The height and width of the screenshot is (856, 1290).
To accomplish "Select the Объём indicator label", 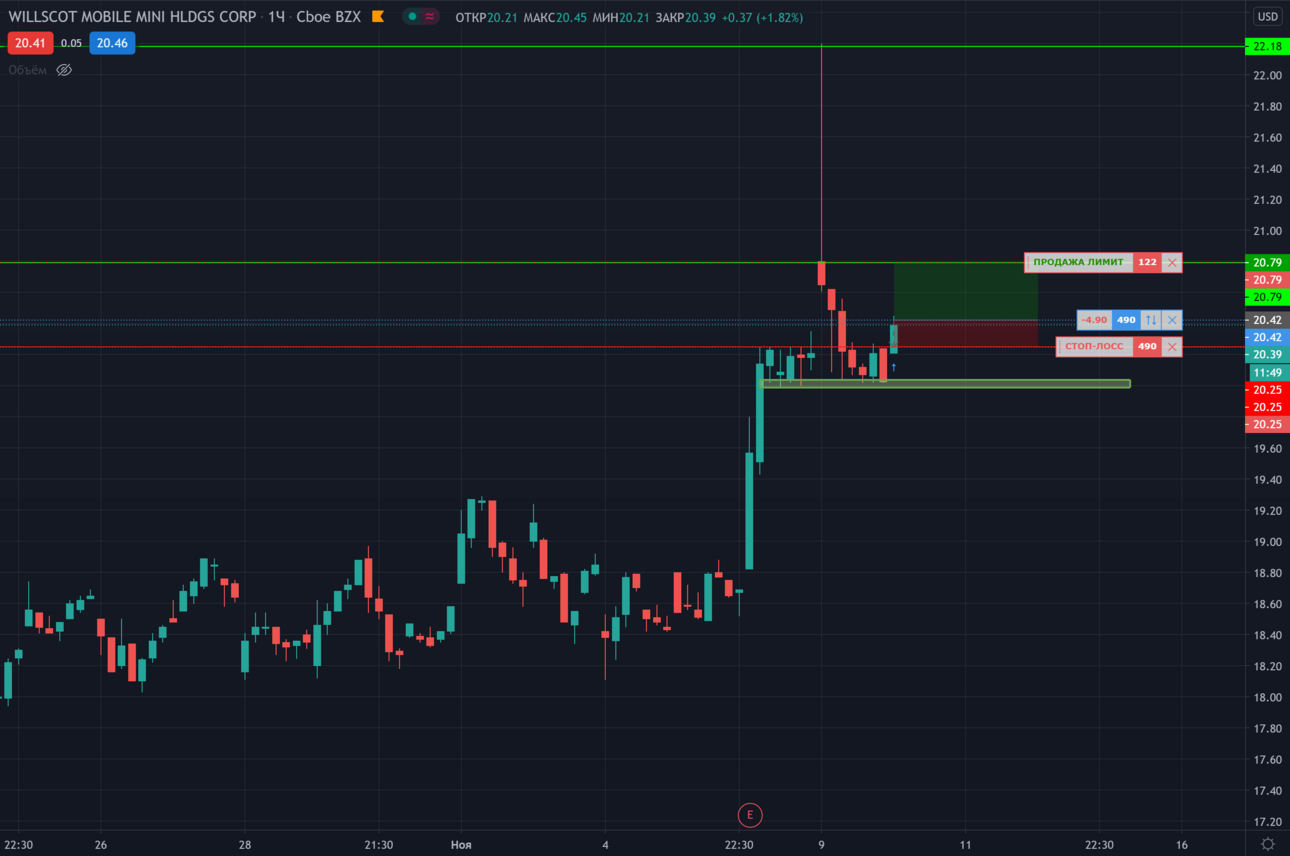I will pyautogui.click(x=28, y=70).
